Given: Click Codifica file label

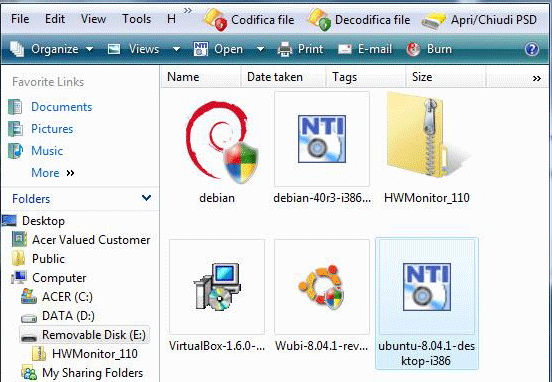Looking at the screenshot, I should [x=263, y=20].
